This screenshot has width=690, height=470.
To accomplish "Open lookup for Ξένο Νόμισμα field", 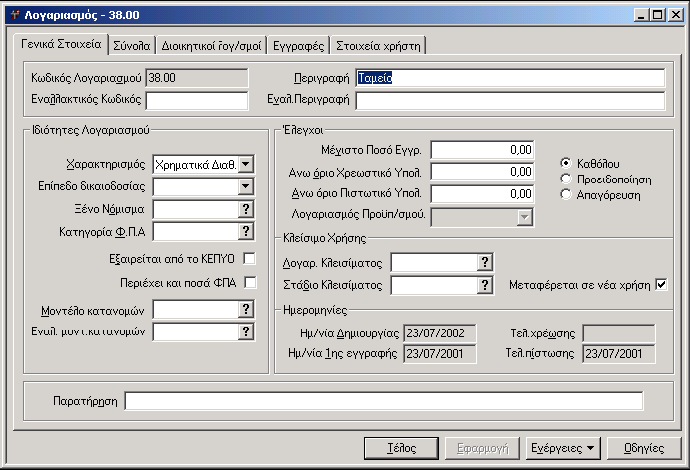I will [246, 209].
